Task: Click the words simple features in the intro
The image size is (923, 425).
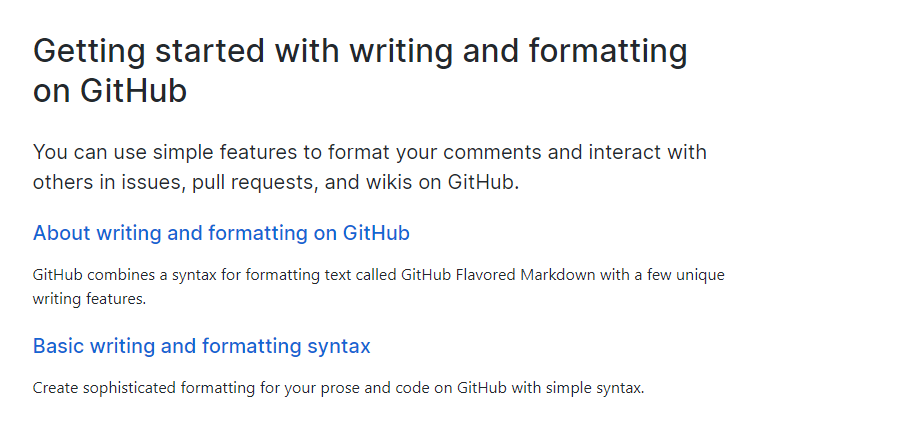Action: (226, 152)
